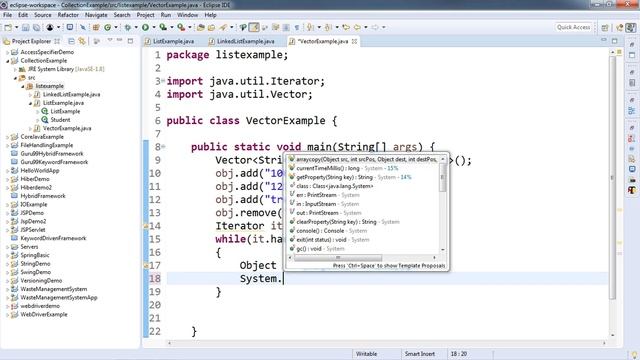Switch to the Java EE perspective icon
This screenshot has width=640, height=360.
coord(620,27)
